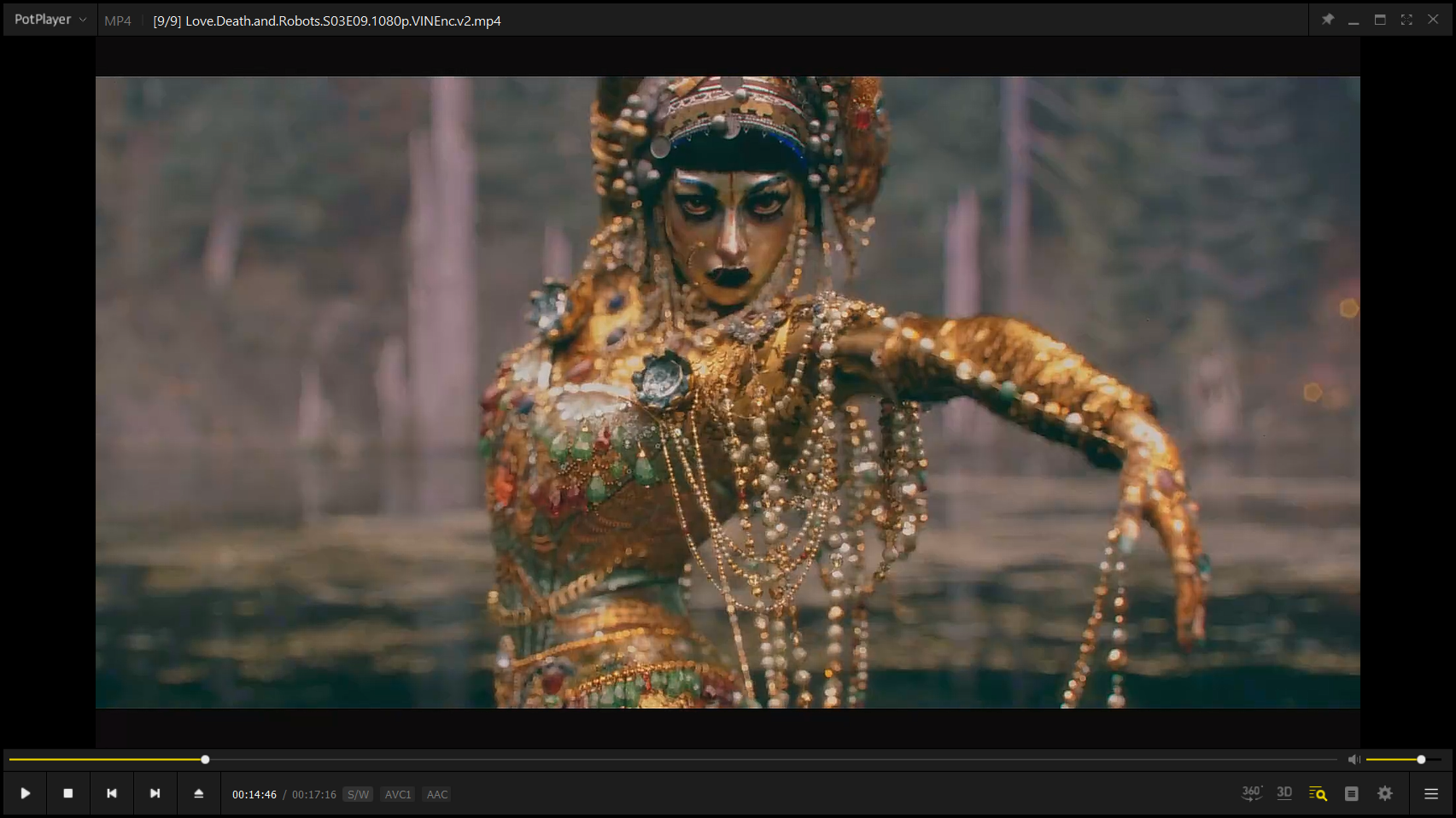Open the control panel settings gear

[x=1385, y=793]
